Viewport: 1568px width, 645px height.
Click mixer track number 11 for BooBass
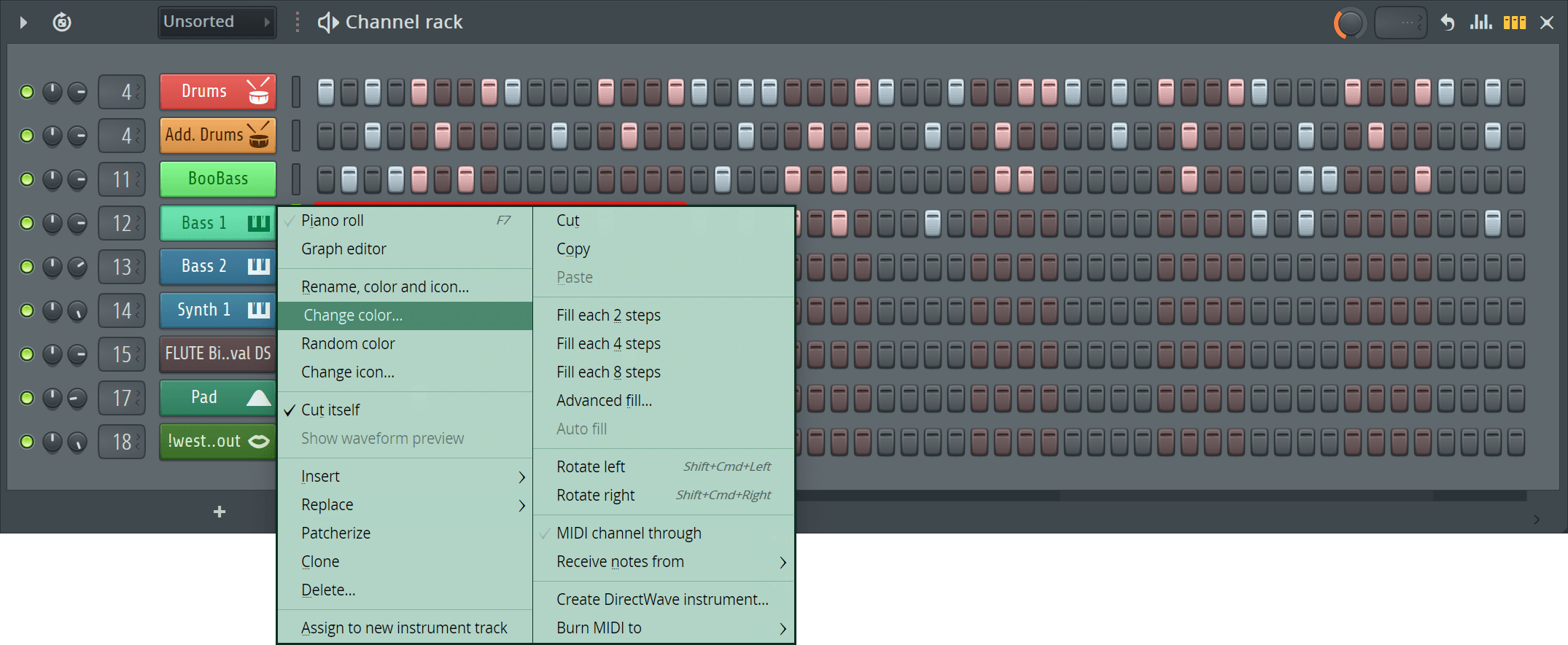[x=122, y=179]
